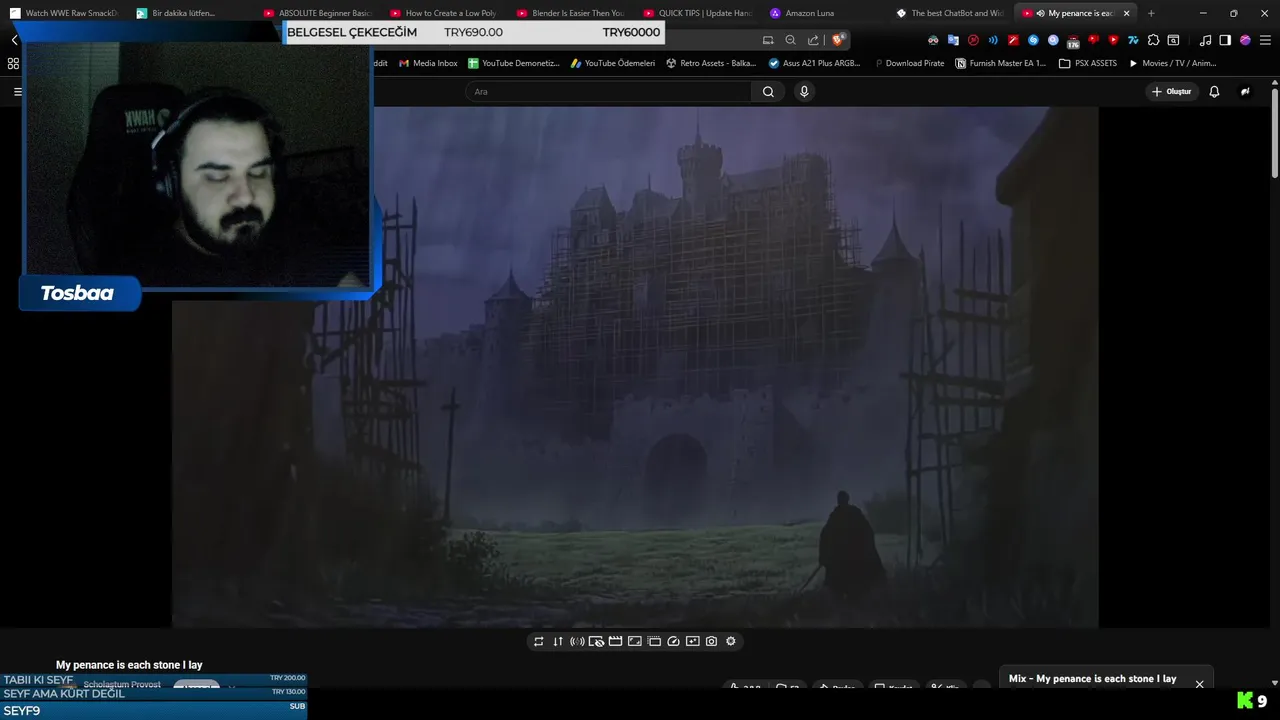Open the YouTube account avatar menu

coord(1245,92)
